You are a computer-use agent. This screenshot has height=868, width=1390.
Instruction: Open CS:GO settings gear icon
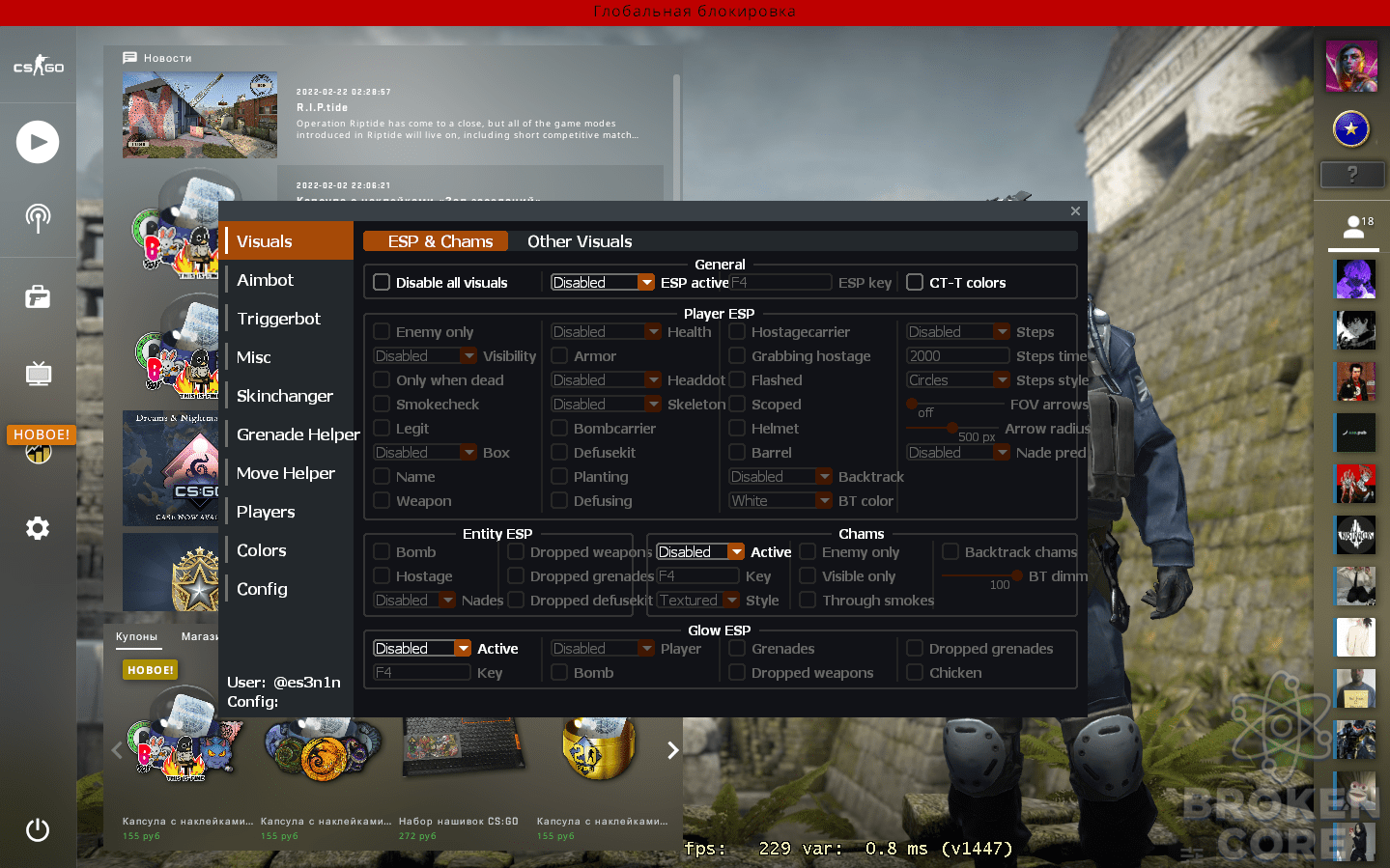tap(38, 528)
